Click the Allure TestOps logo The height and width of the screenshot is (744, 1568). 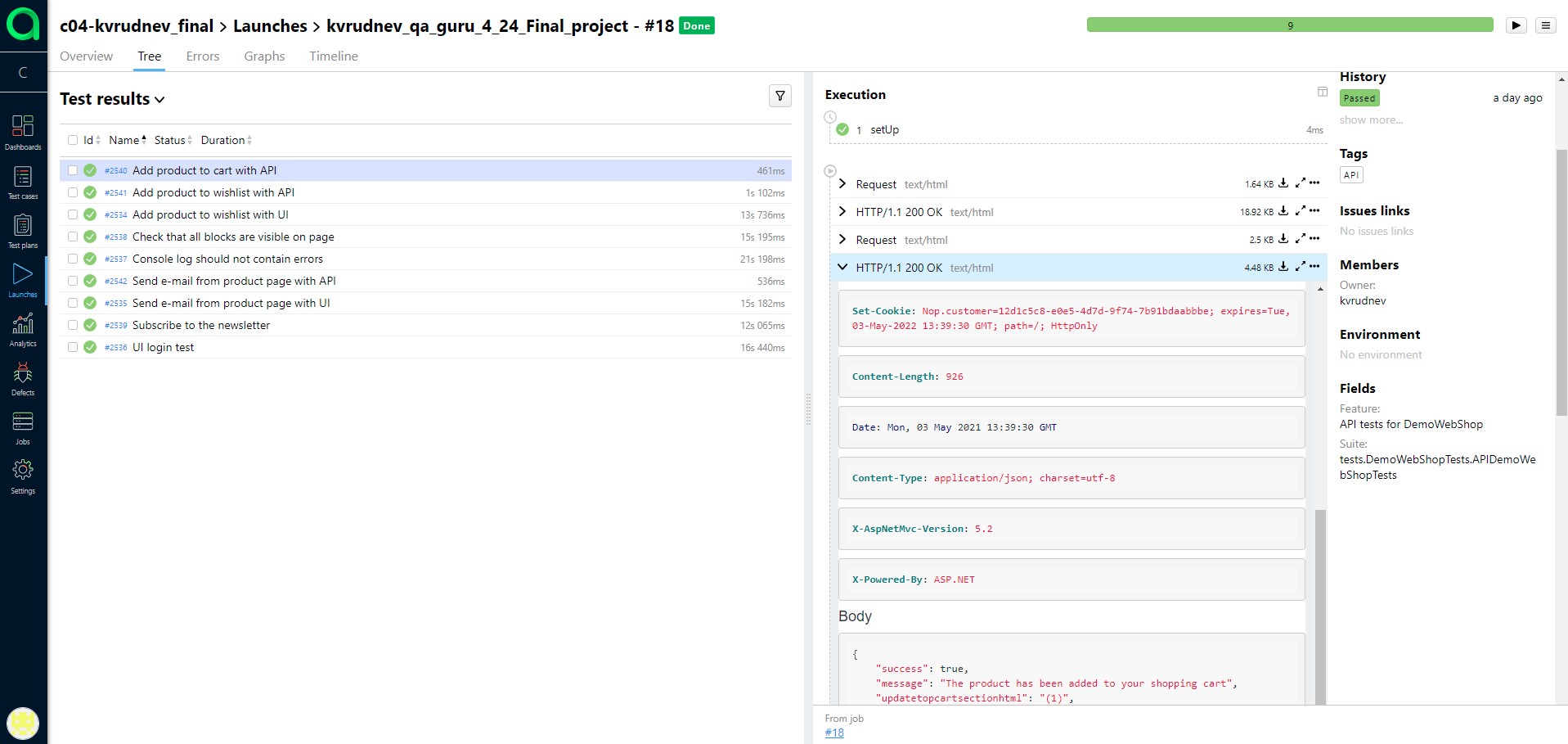tap(23, 25)
